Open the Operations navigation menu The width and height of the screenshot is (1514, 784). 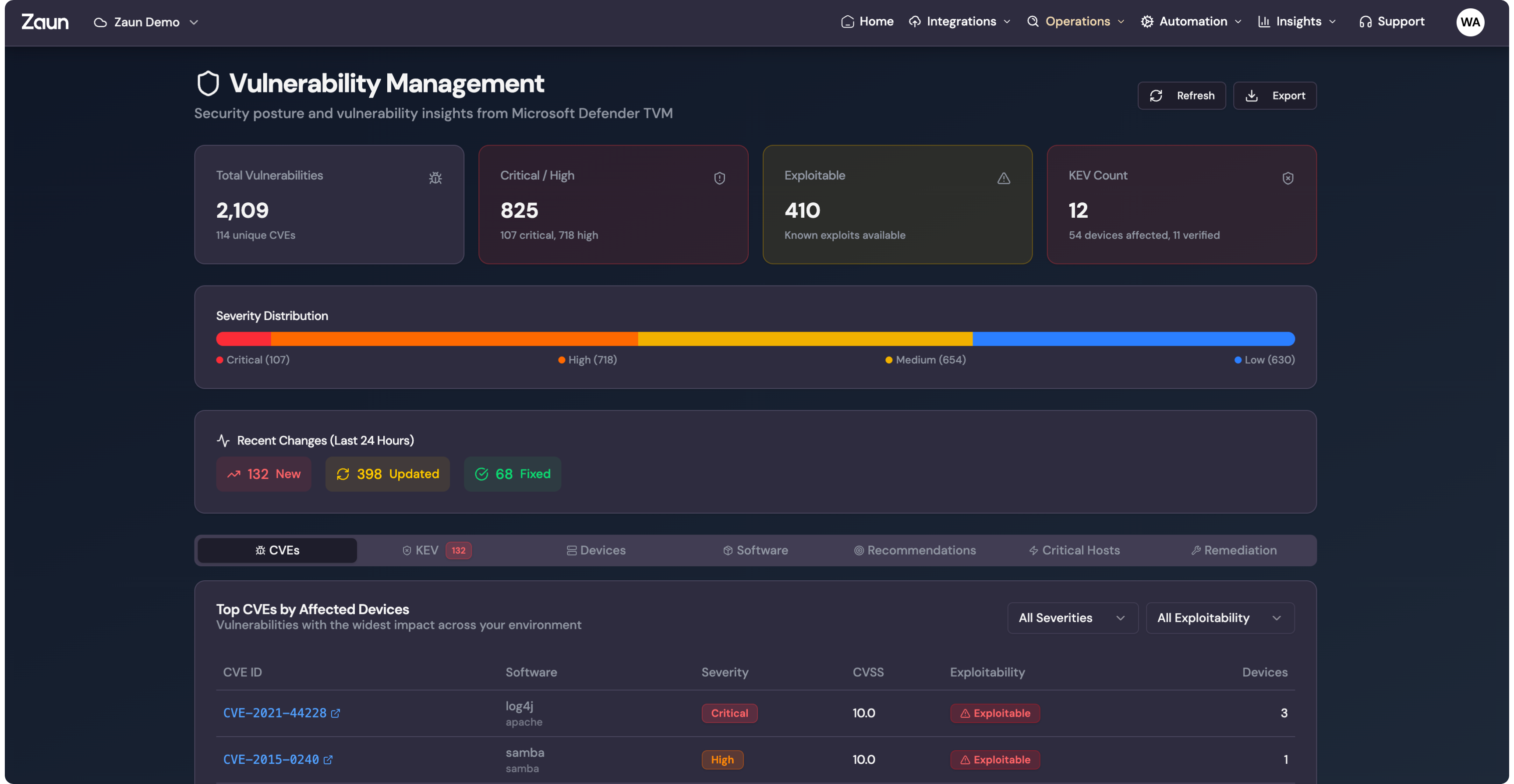[x=1076, y=22]
